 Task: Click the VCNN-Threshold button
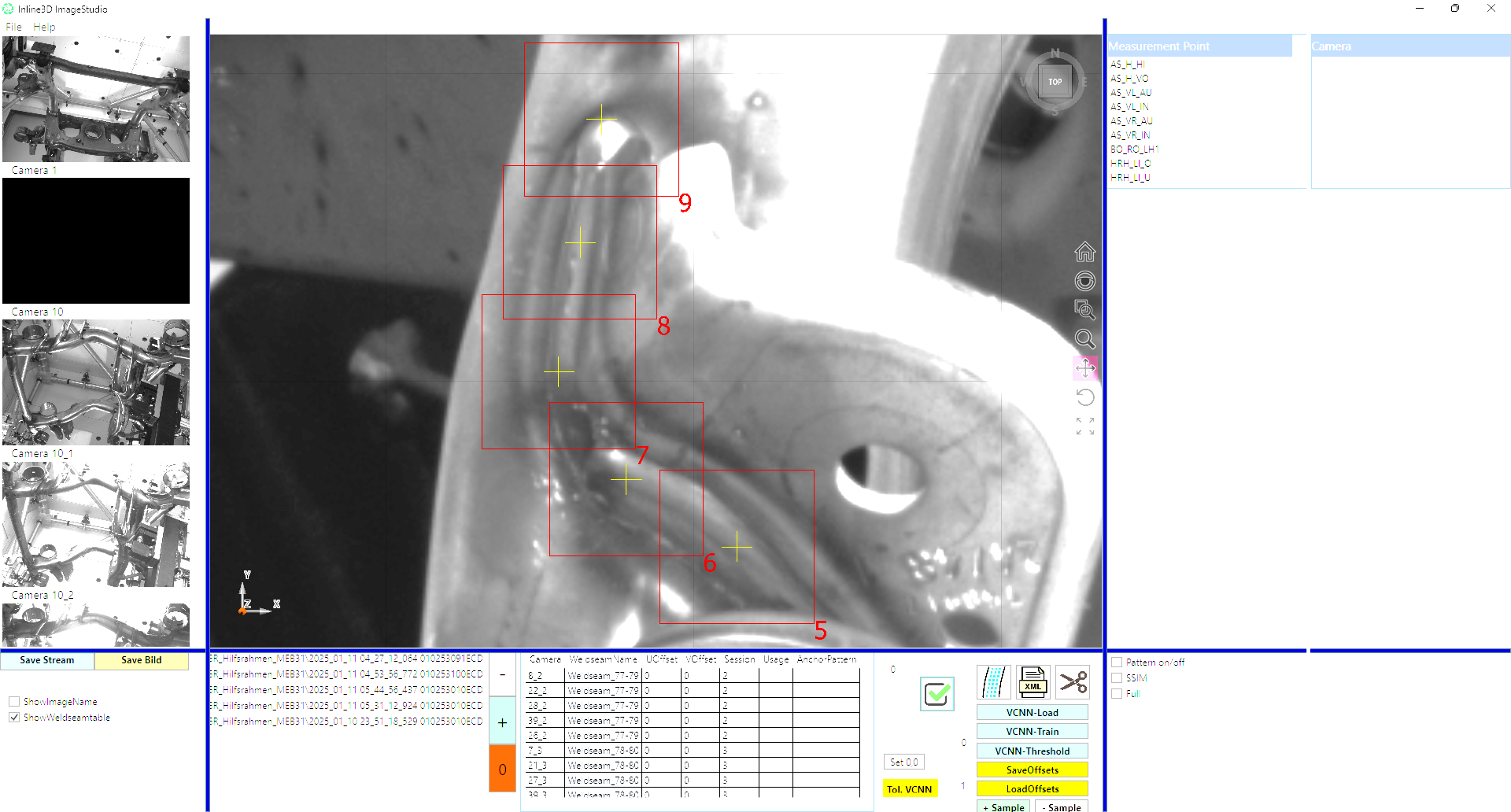click(x=1032, y=751)
